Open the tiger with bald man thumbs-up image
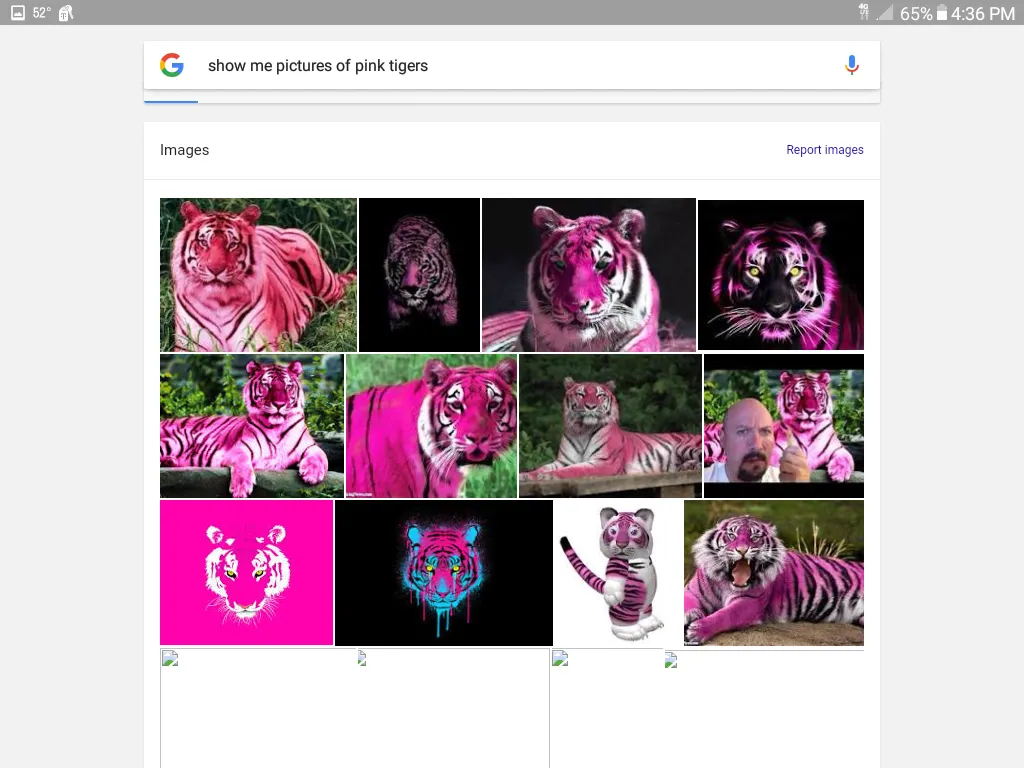The image size is (1024, 768). click(783, 426)
